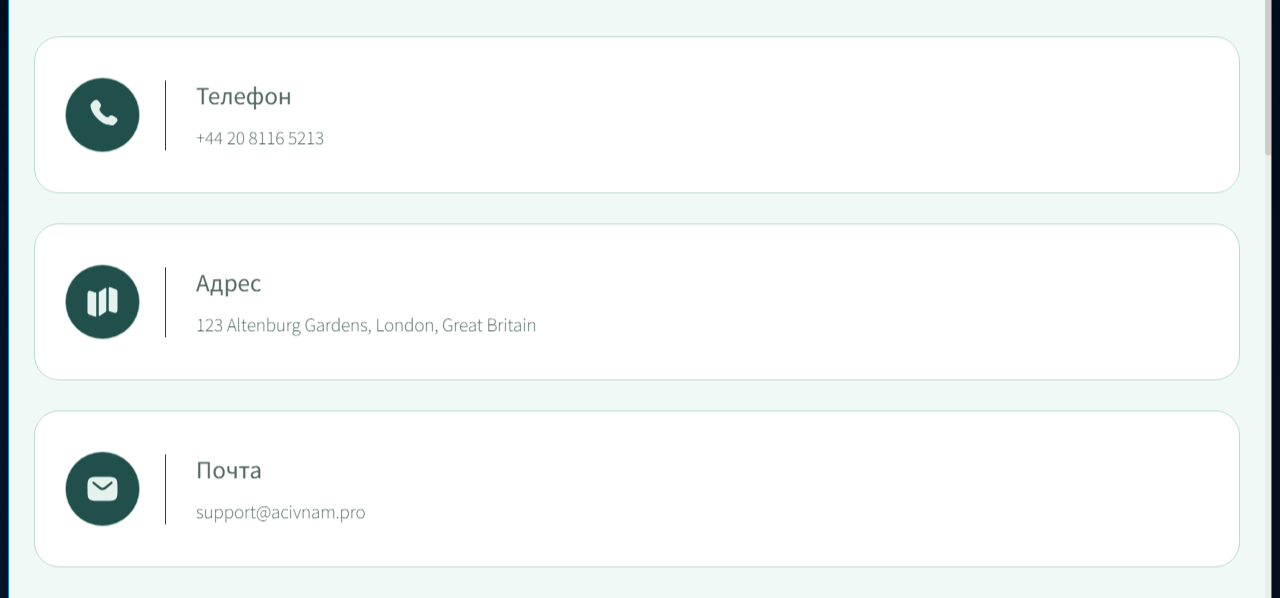Click the gap between Телефон and Адрес cards
1280x598 pixels.
click(640, 208)
